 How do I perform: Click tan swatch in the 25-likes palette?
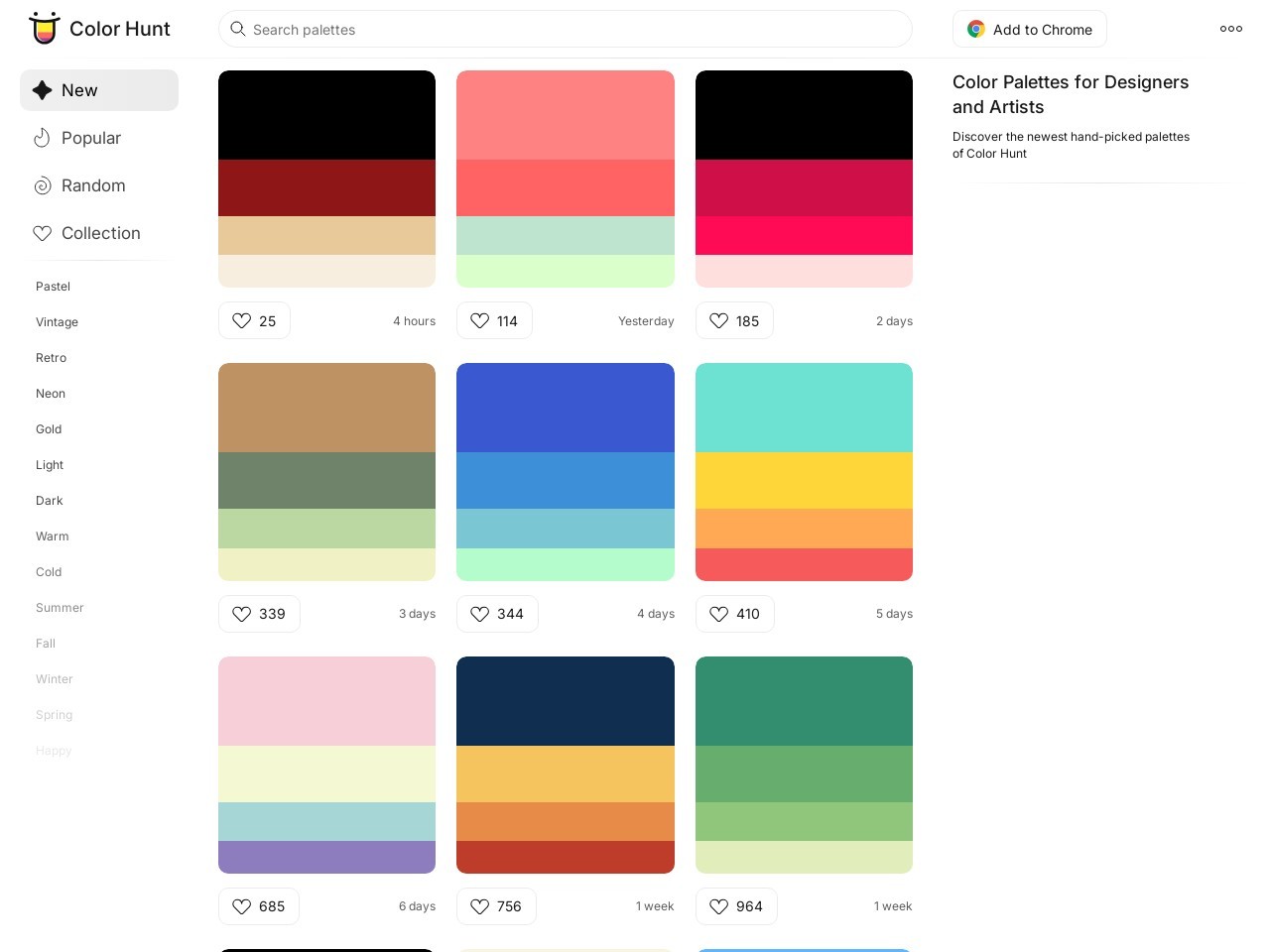(x=326, y=235)
